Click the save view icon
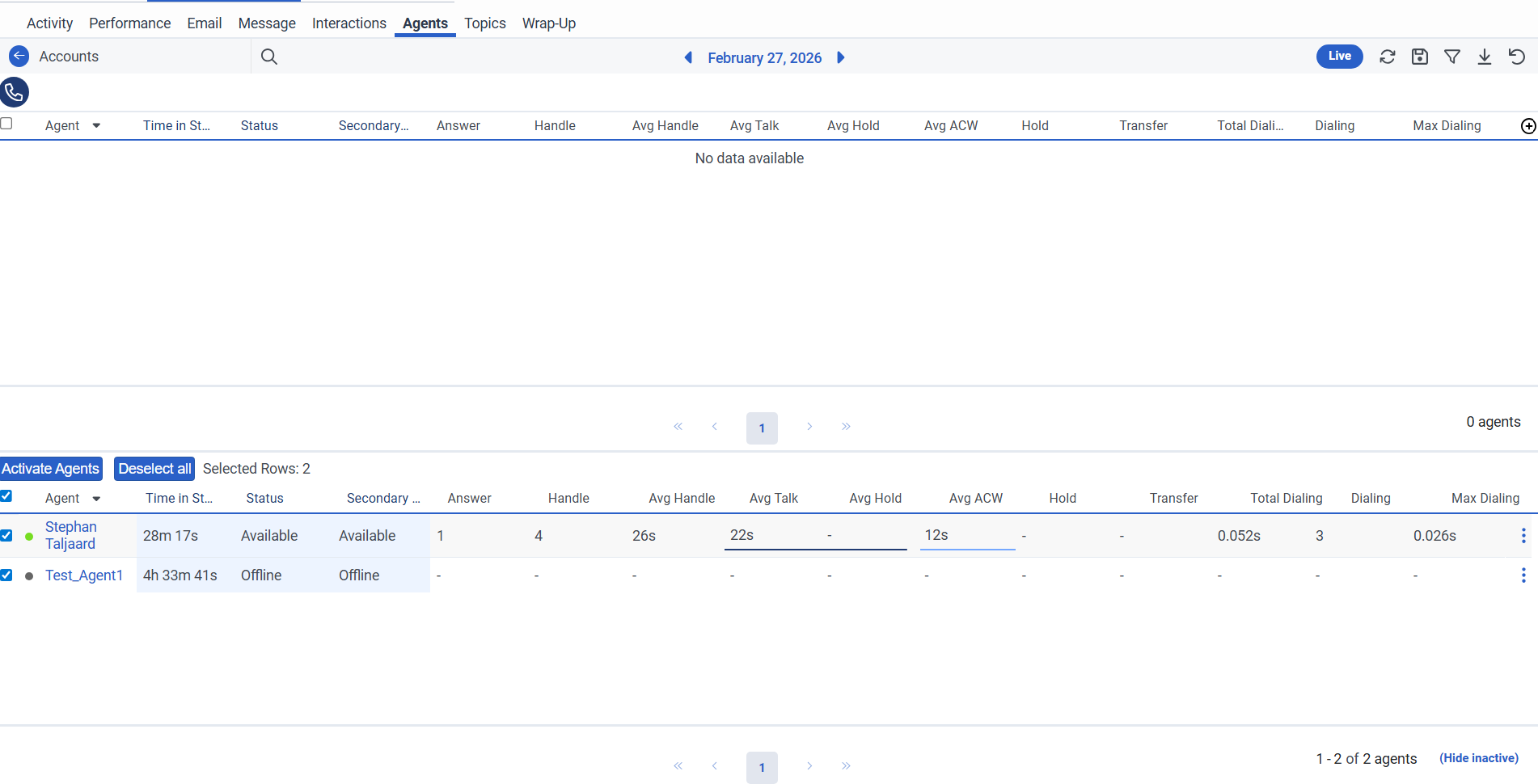The height and width of the screenshot is (784, 1538). click(x=1420, y=57)
